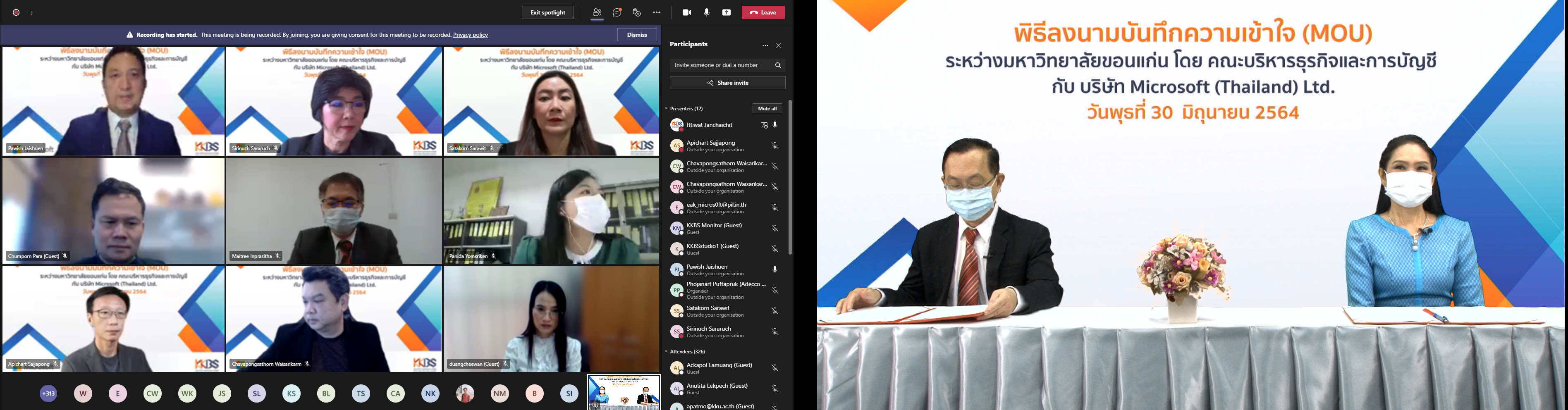Click muted mic icon for Phojanart Puttapruk
The height and width of the screenshot is (410, 1568).
click(775, 291)
